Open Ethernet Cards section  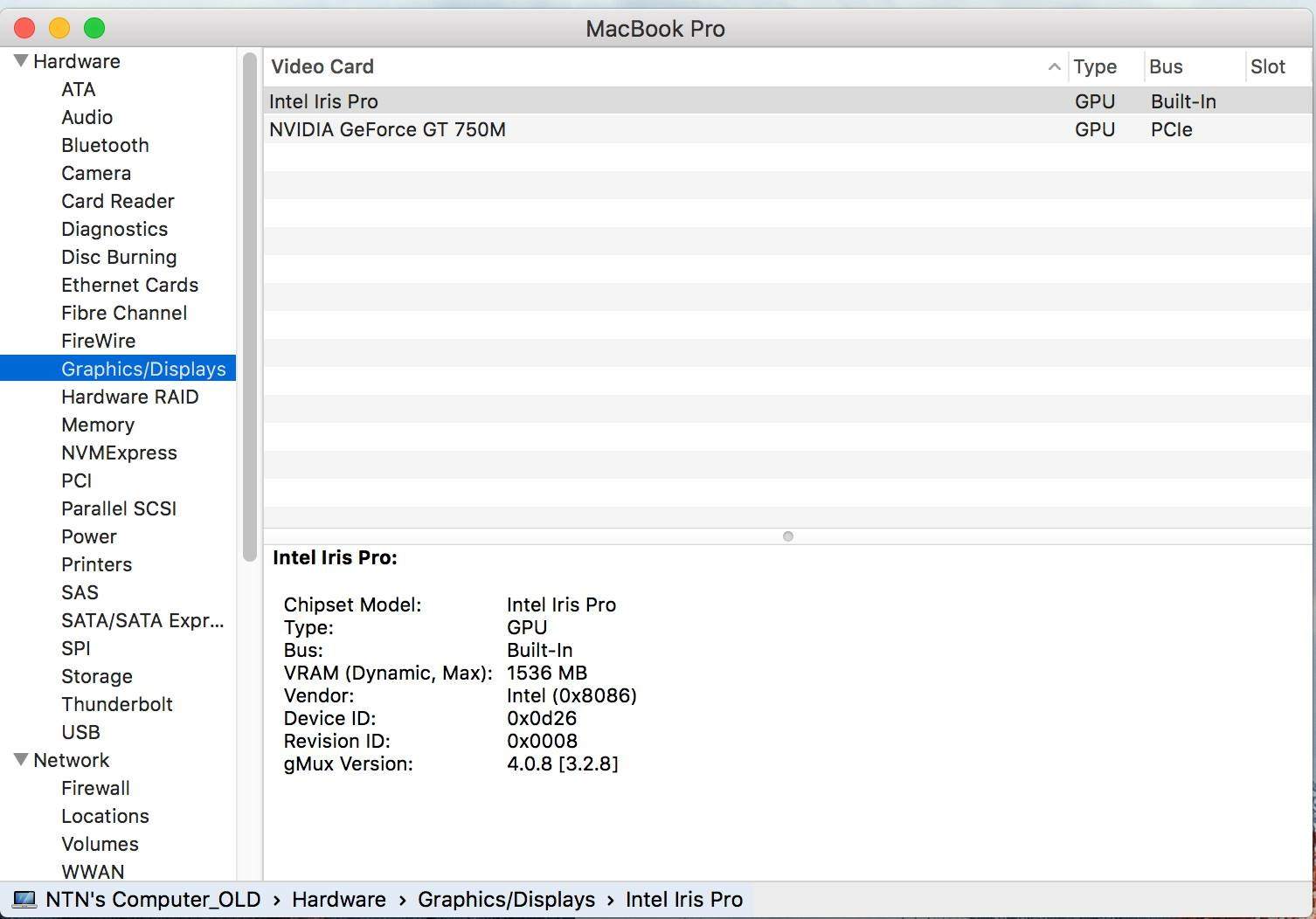tap(129, 285)
